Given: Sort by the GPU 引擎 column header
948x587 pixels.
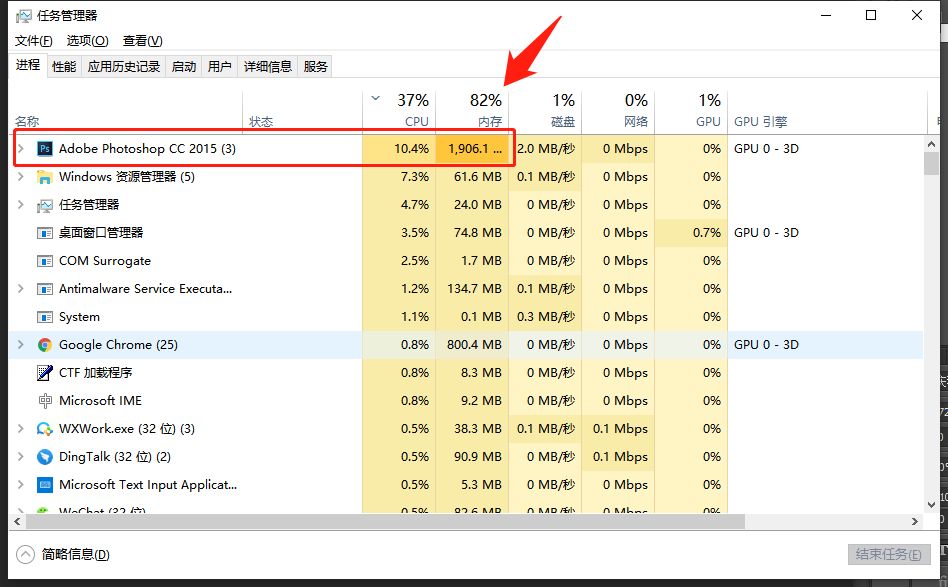Looking at the screenshot, I should pyautogui.click(x=827, y=110).
